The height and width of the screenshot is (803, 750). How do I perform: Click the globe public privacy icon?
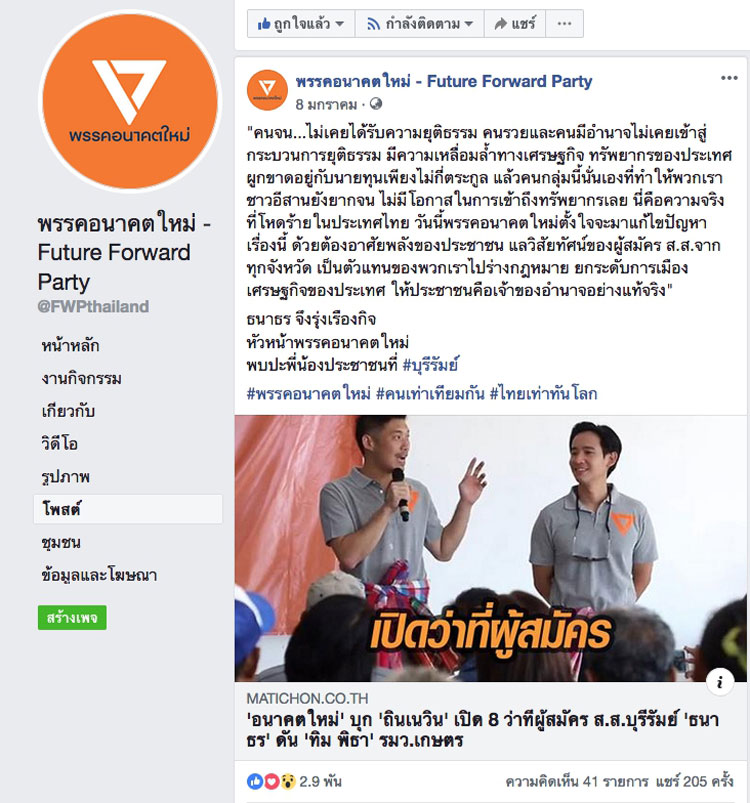(x=376, y=104)
